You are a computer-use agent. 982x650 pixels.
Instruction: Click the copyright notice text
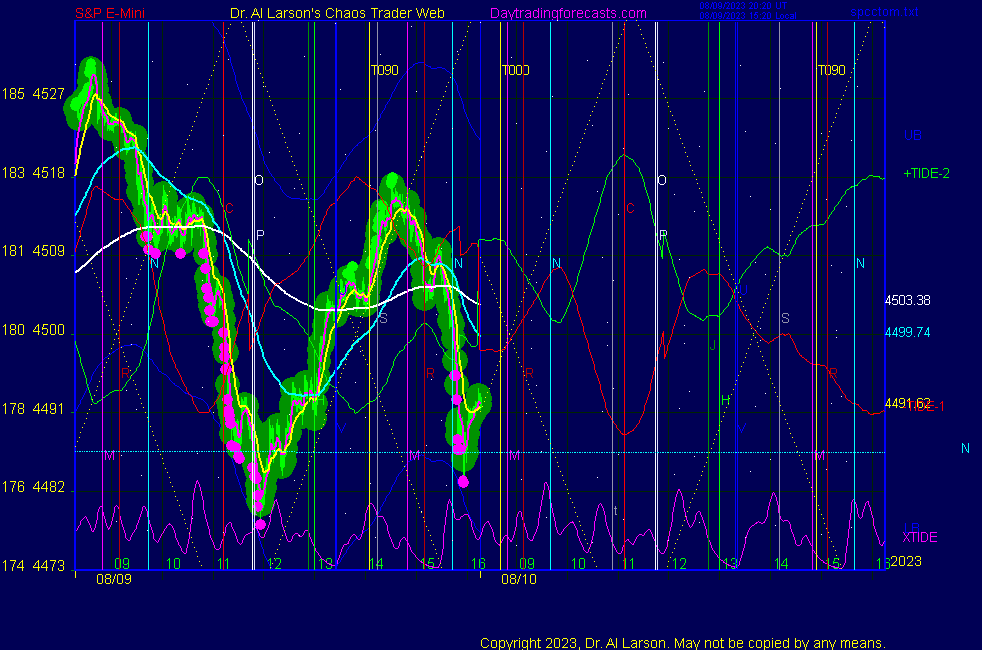coord(682,642)
